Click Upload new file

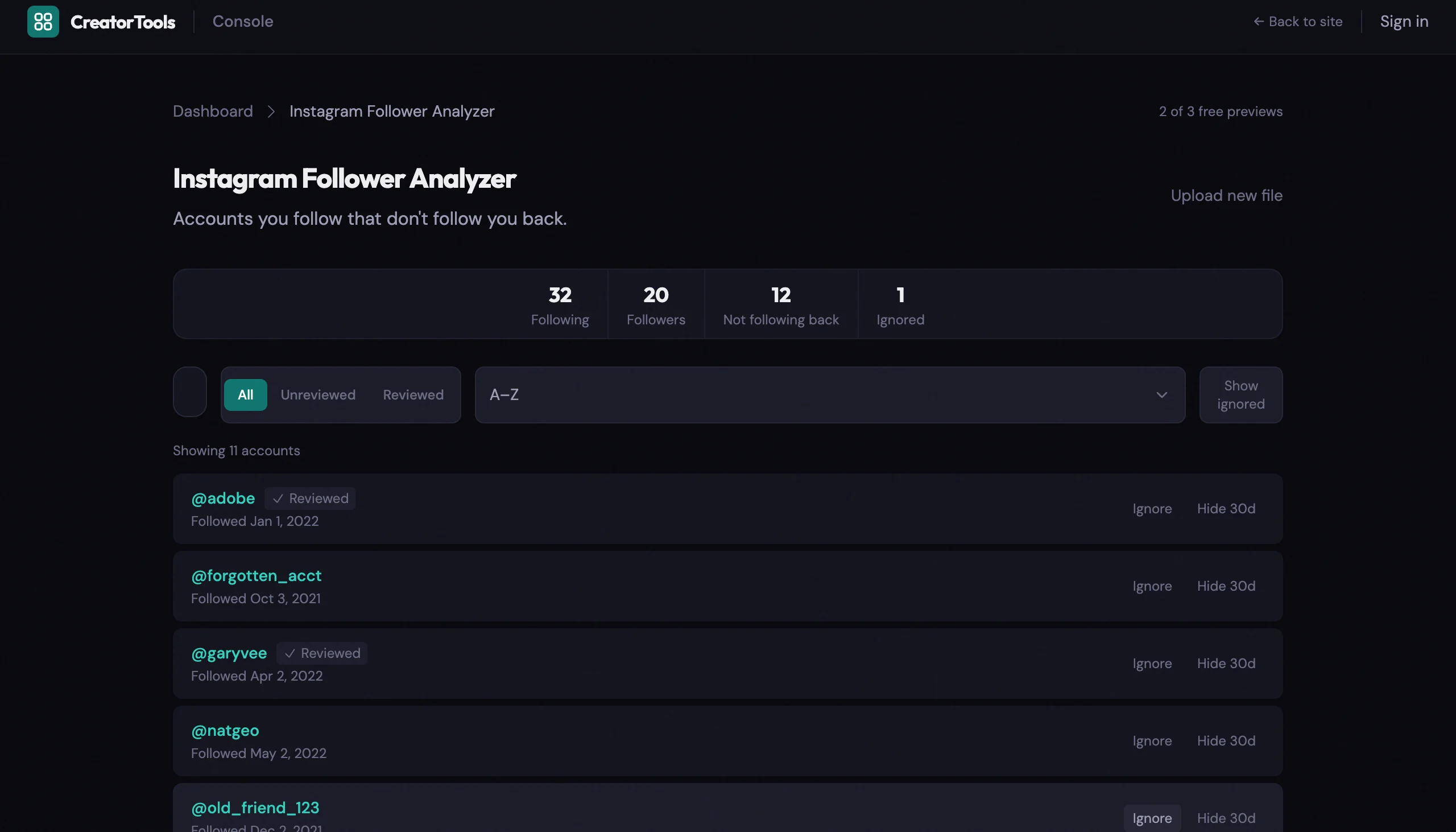[1226, 195]
